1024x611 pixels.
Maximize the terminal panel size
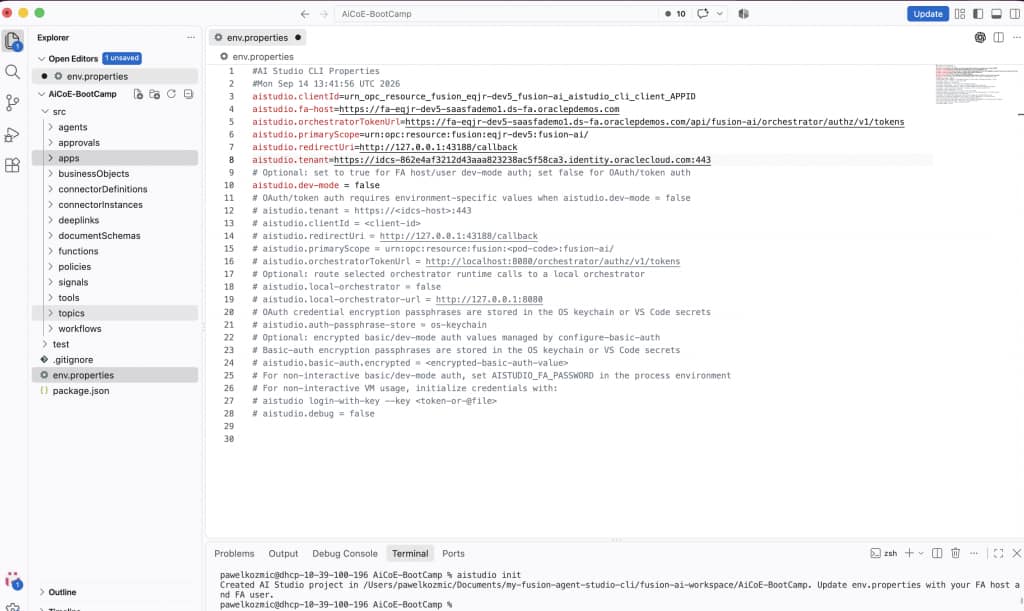pos(998,553)
